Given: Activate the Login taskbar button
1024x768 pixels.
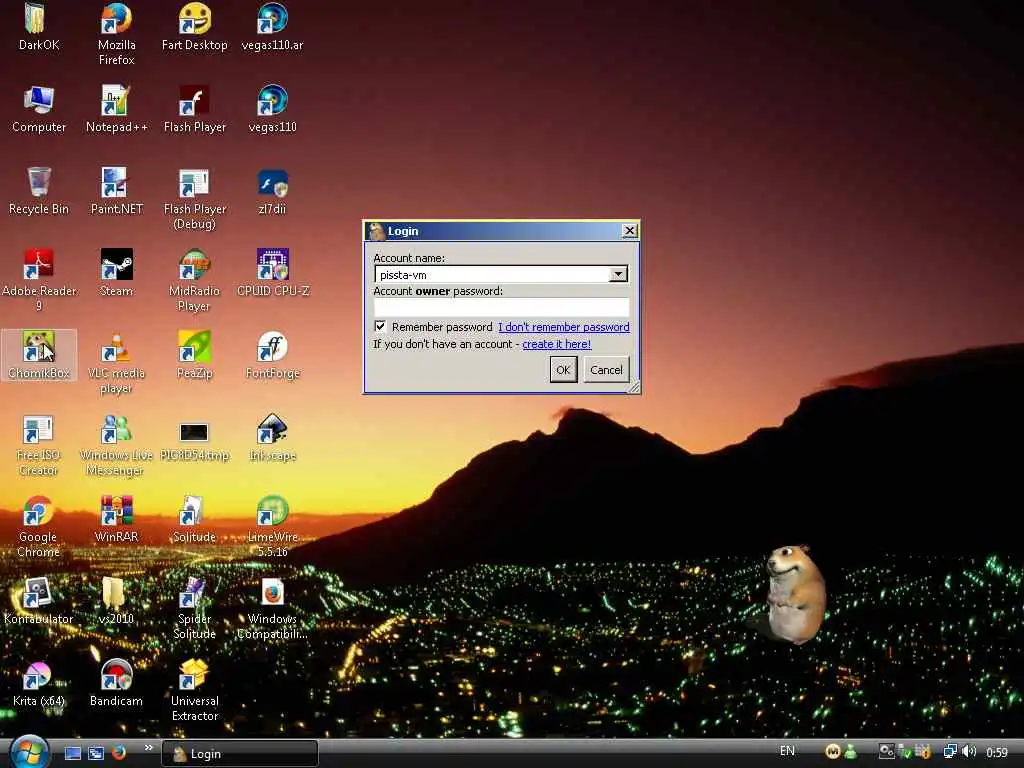Looking at the screenshot, I should [x=240, y=754].
